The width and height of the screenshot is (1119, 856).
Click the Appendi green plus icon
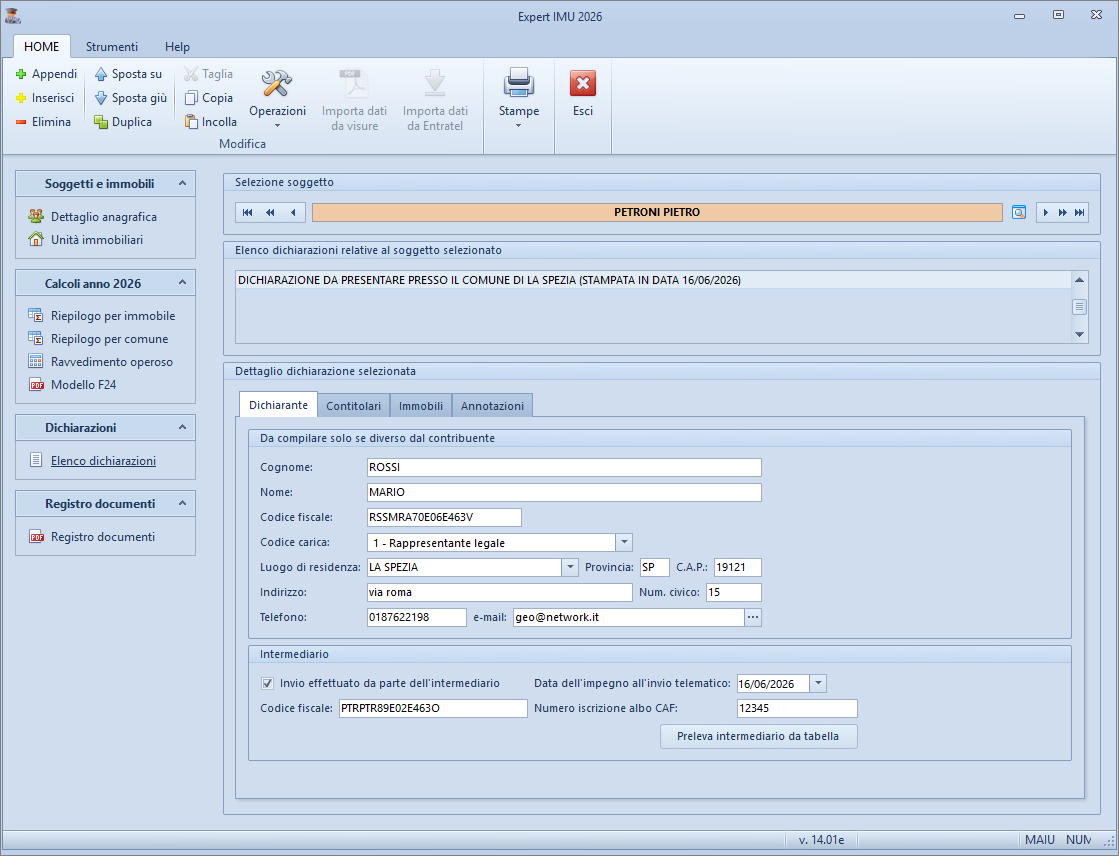21,74
